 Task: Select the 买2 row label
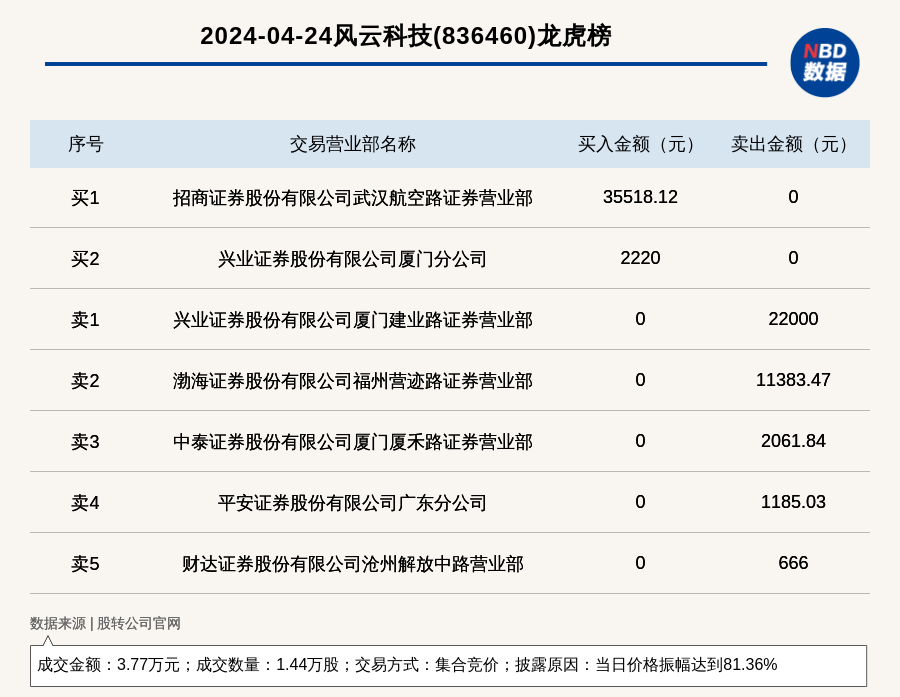coord(85,259)
